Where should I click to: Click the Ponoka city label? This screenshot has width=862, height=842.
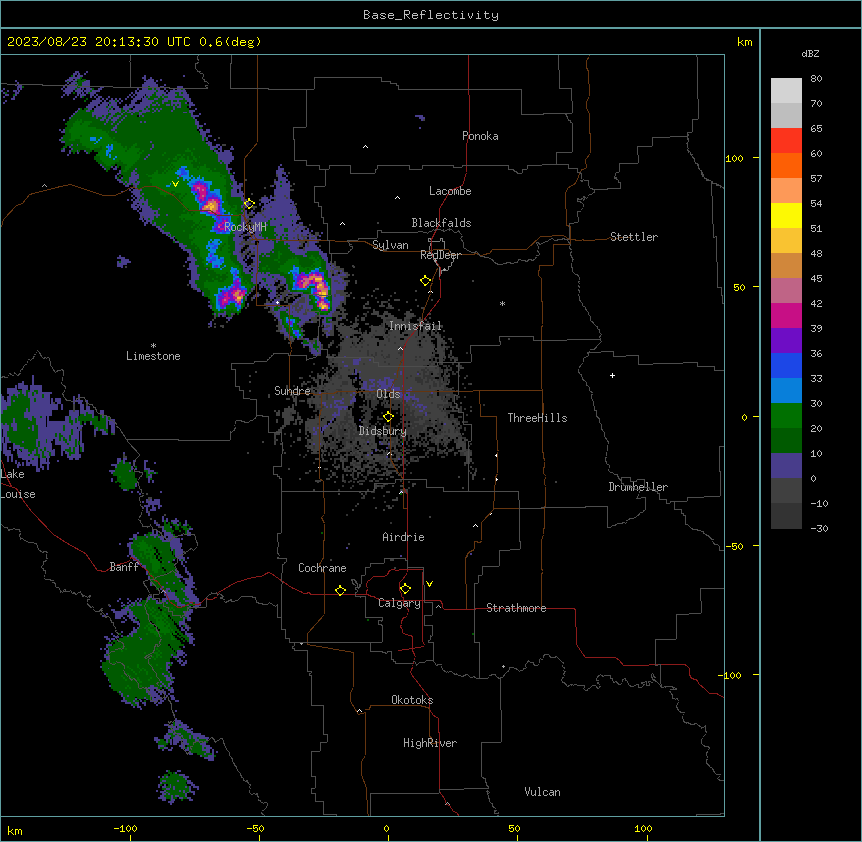(480, 136)
